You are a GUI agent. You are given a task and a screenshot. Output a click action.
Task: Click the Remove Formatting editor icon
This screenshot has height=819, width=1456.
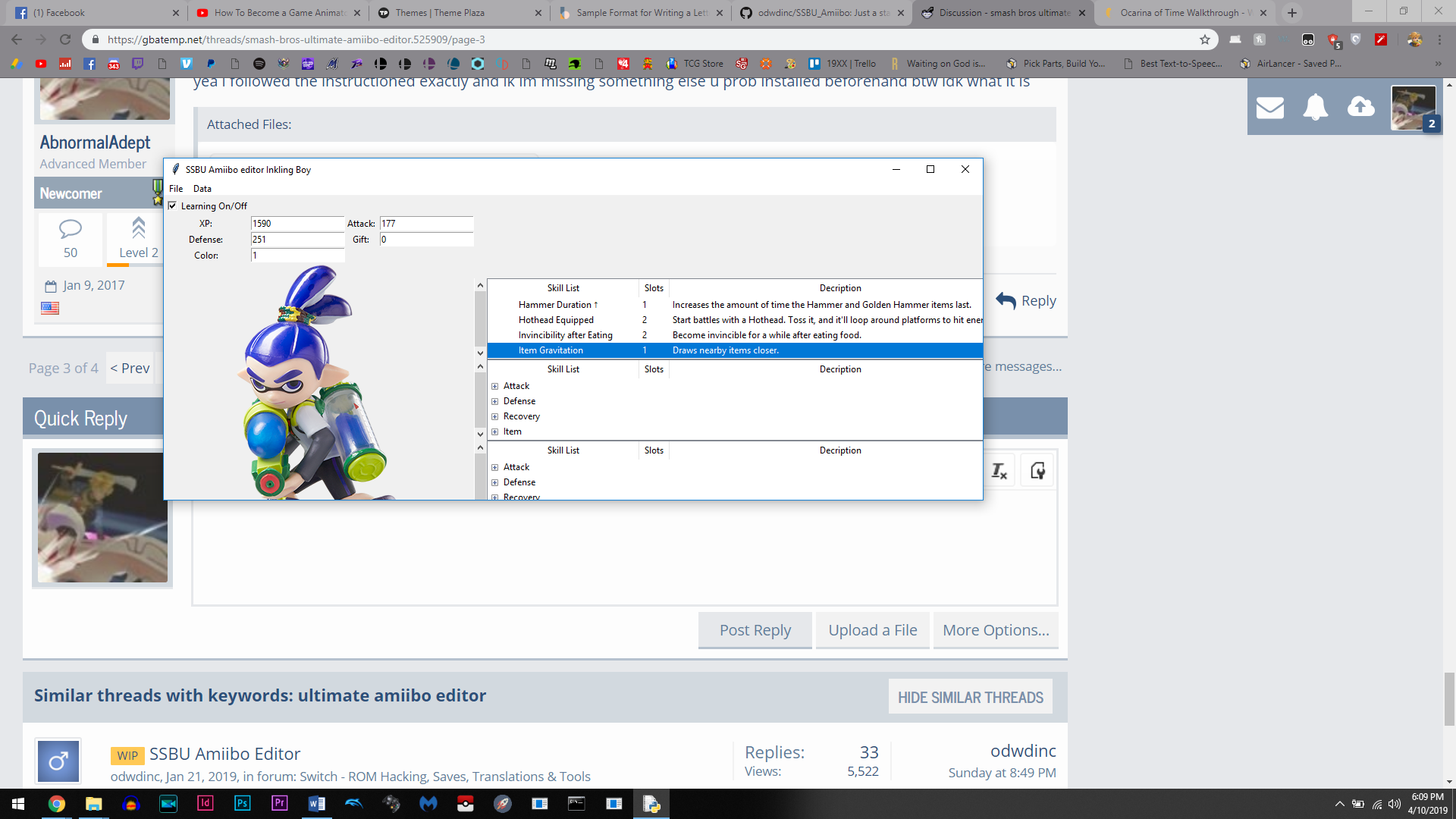999,471
